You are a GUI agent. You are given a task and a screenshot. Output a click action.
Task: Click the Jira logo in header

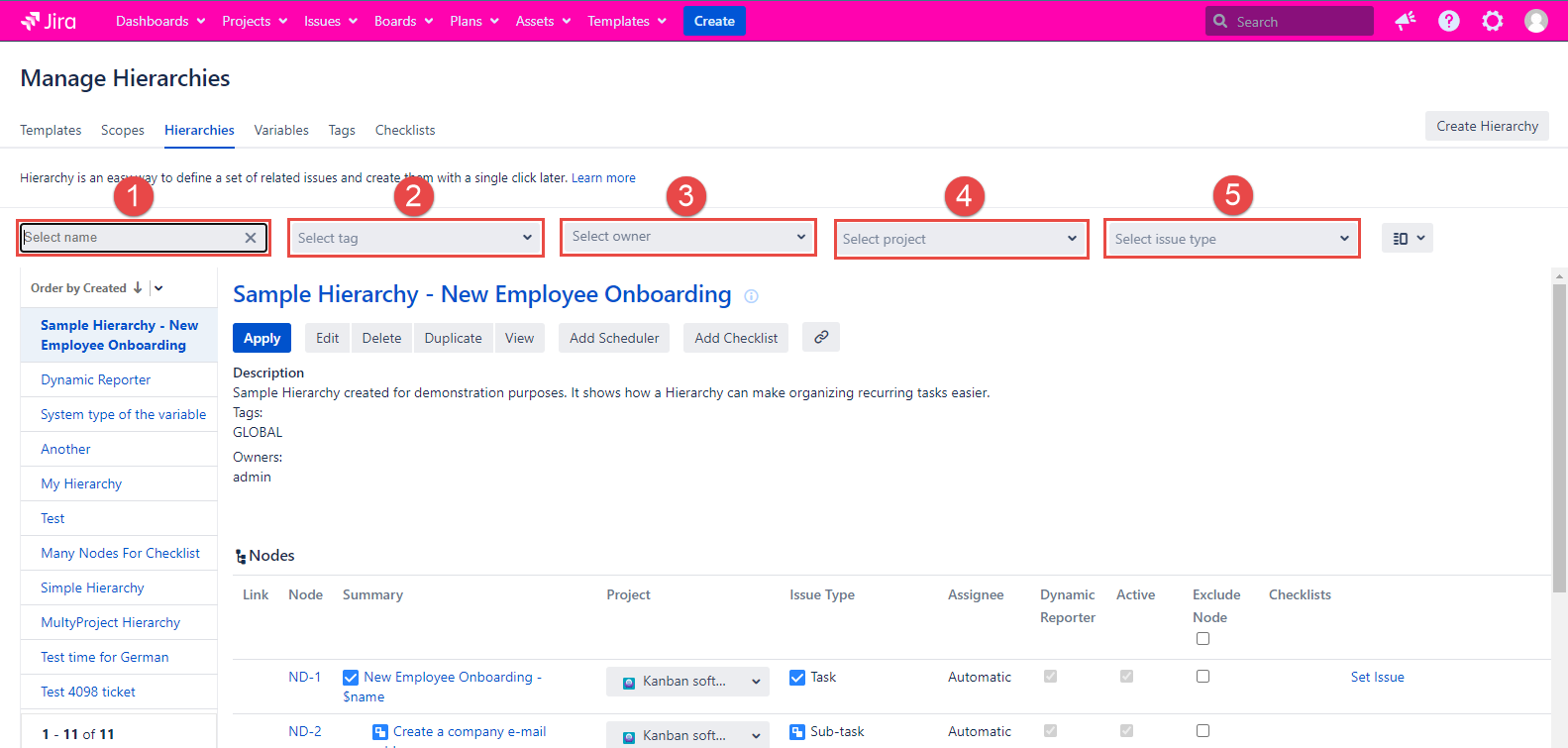point(49,21)
